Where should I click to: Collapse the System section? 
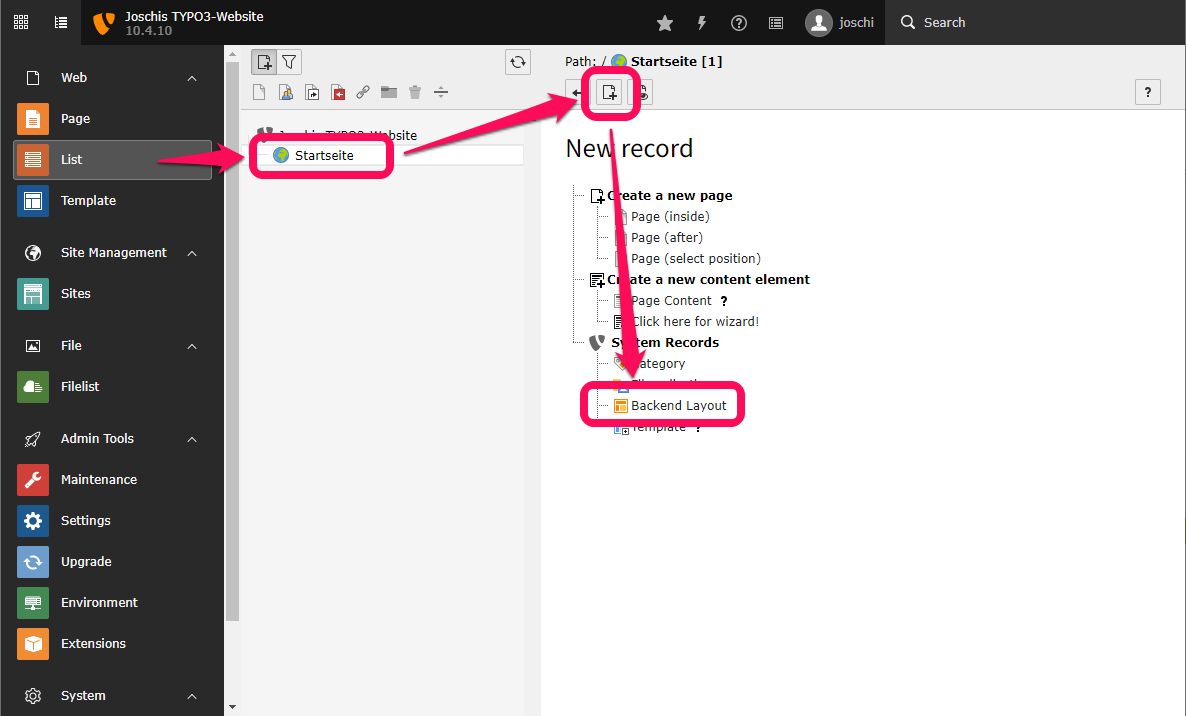[191, 695]
